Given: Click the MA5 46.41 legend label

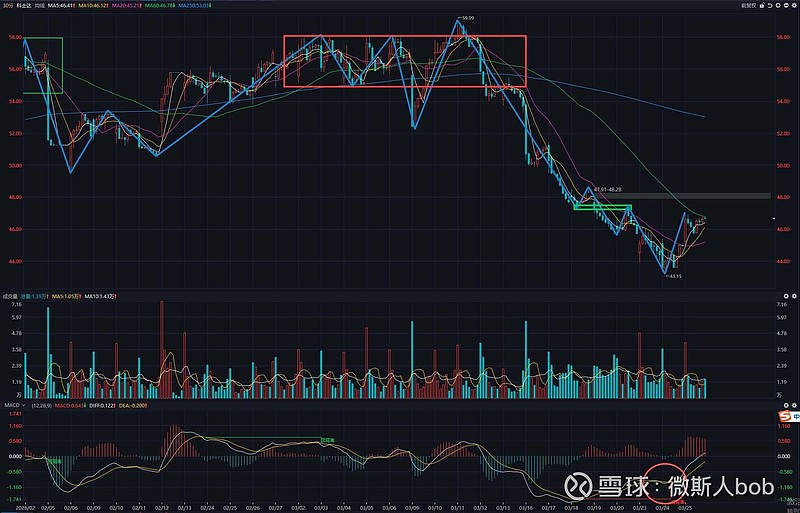Looking at the screenshot, I should point(61,6).
